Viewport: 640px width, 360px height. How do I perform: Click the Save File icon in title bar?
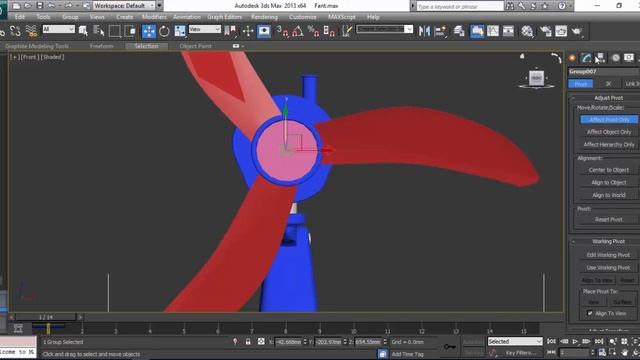point(40,6)
